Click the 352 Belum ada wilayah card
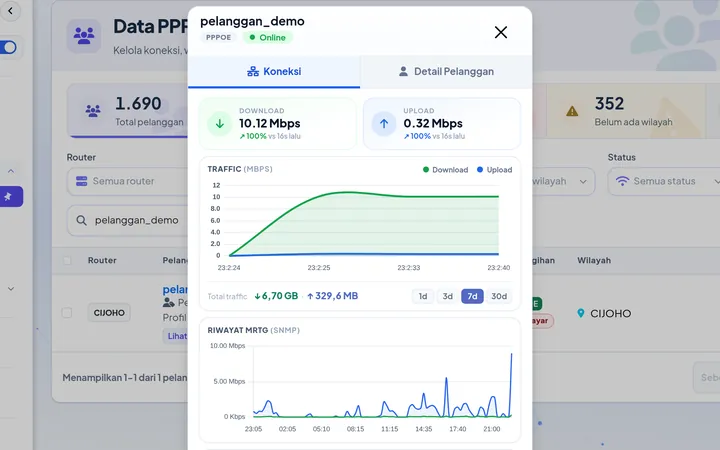The width and height of the screenshot is (720, 450). click(625, 111)
